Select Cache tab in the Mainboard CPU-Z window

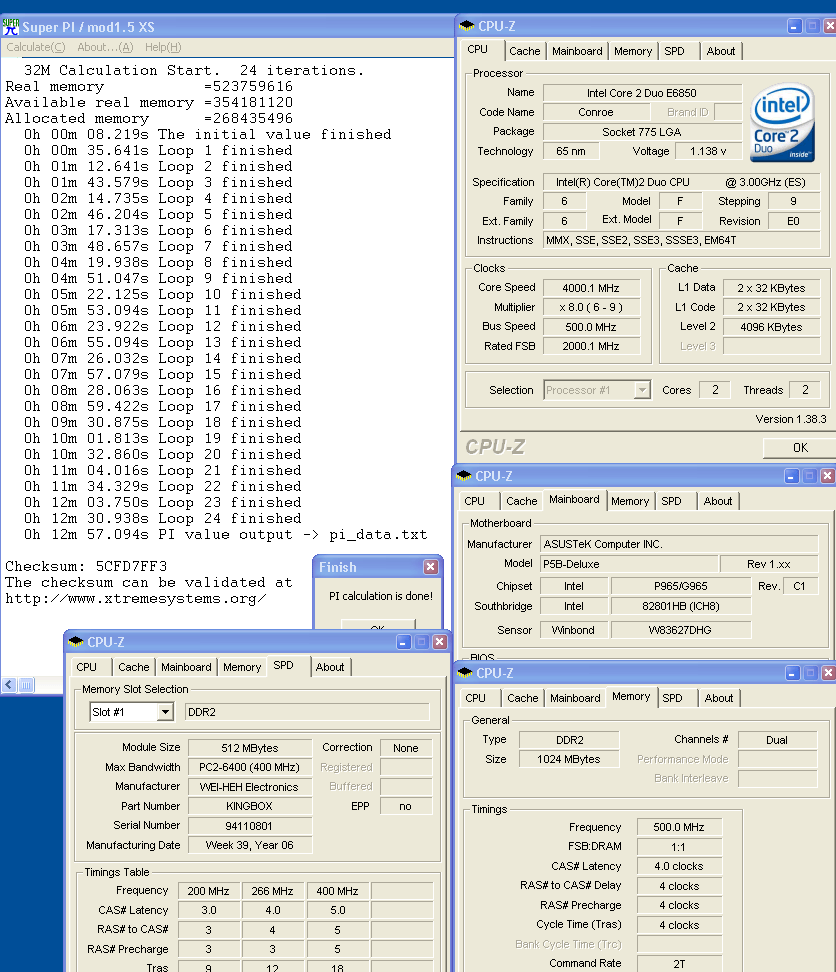(x=522, y=501)
